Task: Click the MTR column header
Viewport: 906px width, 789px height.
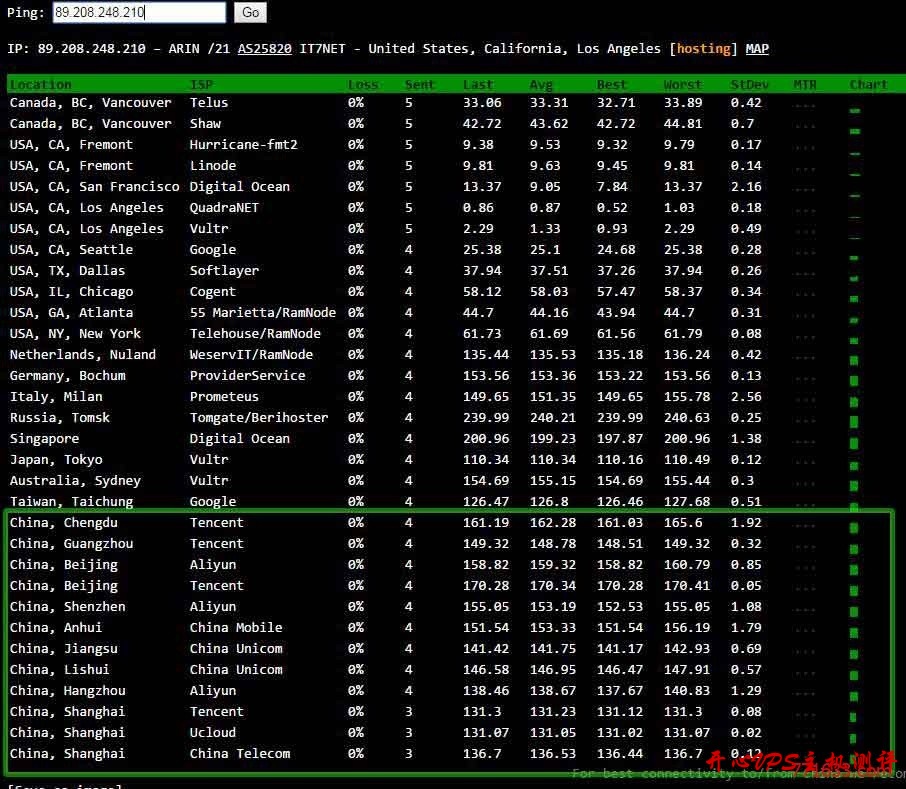Action: click(x=805, y=85)
